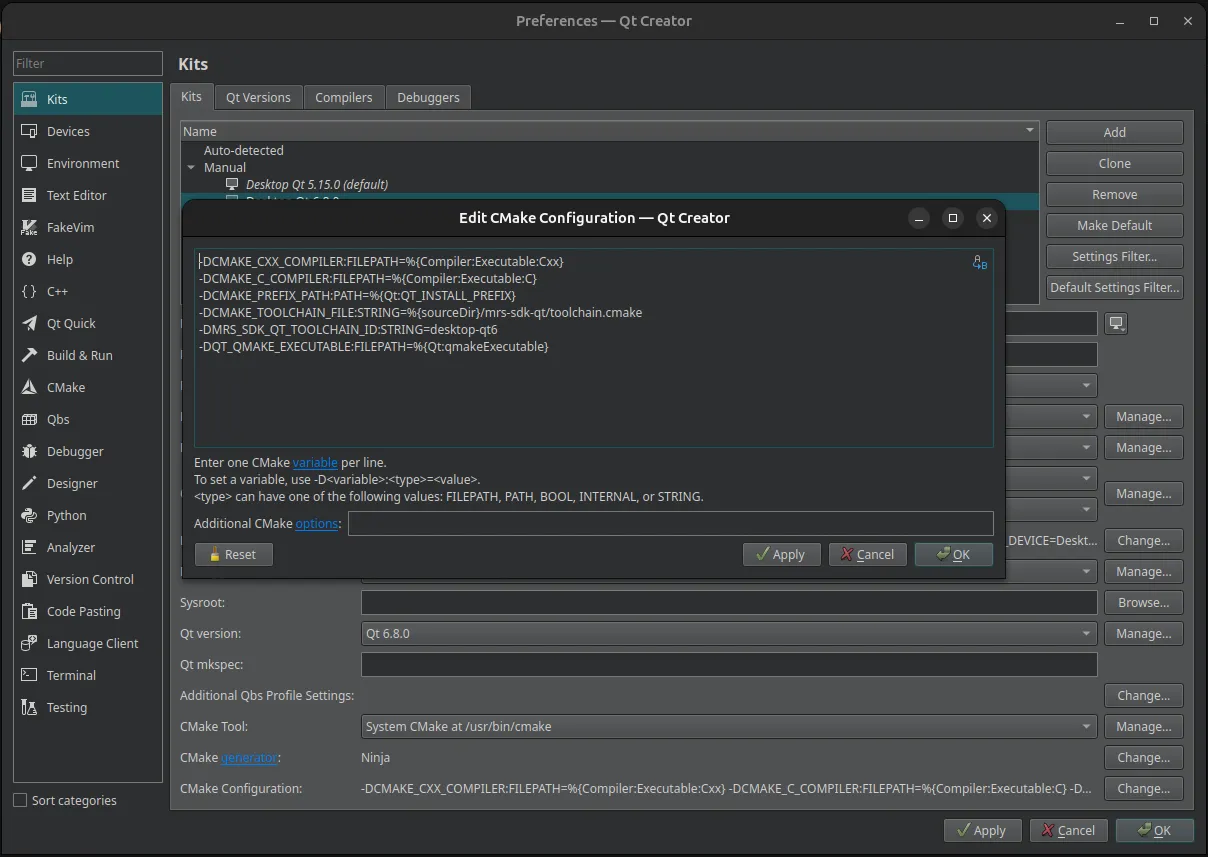Open the Testing category icon
This screenshot has width=1208, height=857.
(29, 707)
